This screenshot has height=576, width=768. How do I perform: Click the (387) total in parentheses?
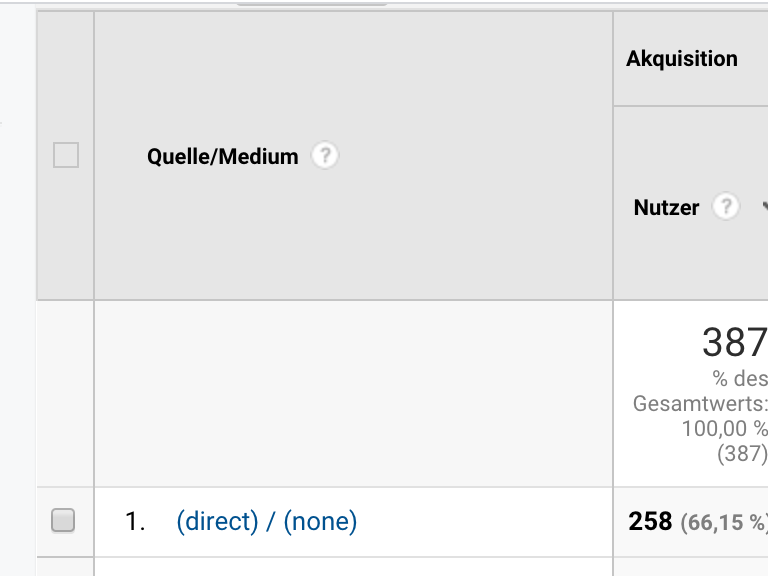click(742, 454)
